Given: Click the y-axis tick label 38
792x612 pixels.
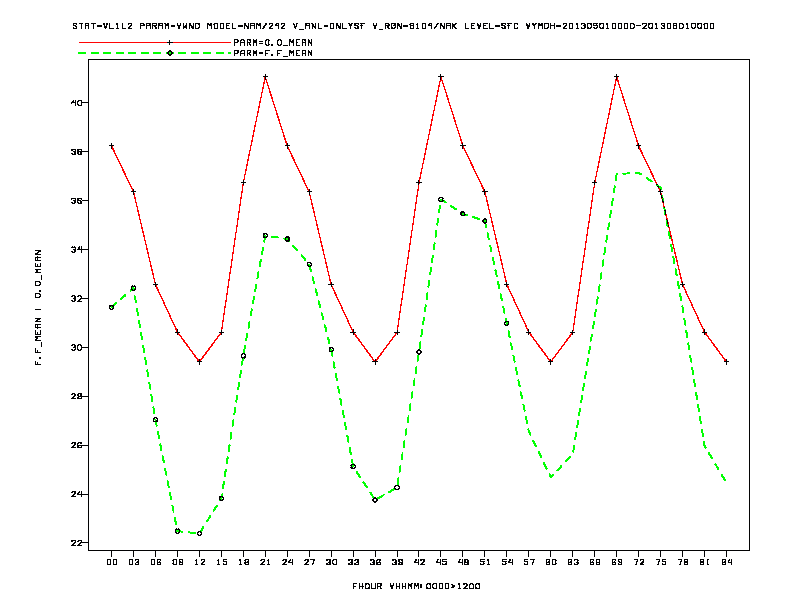Looking at the screenshot, I should tap(76, 151).
